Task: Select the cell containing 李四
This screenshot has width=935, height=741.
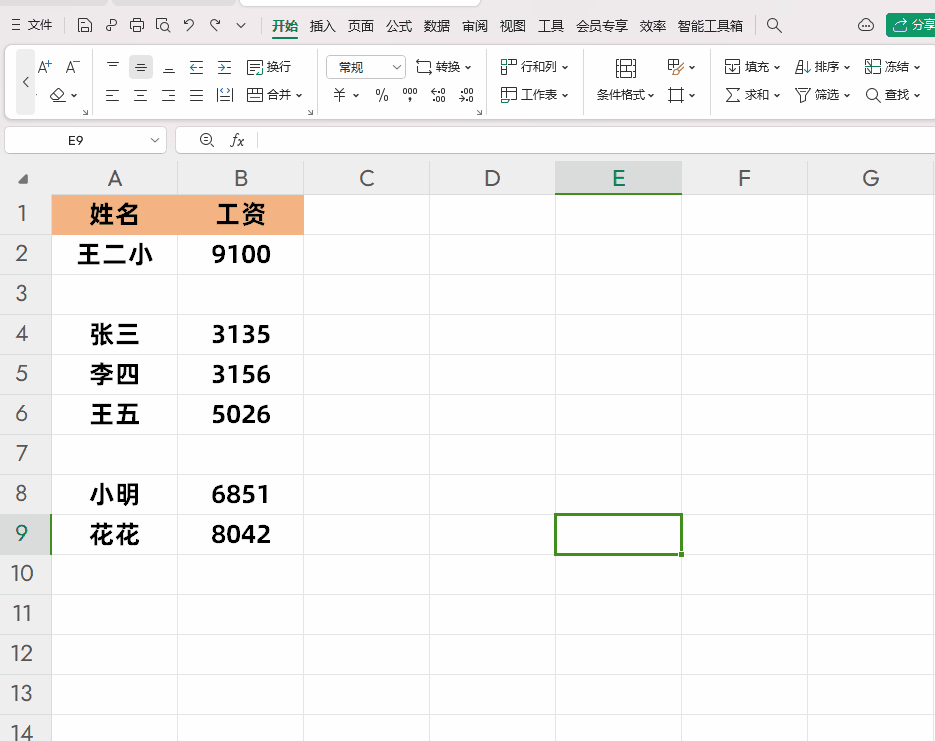Action: pyautogui.click(x=114, y=374)
